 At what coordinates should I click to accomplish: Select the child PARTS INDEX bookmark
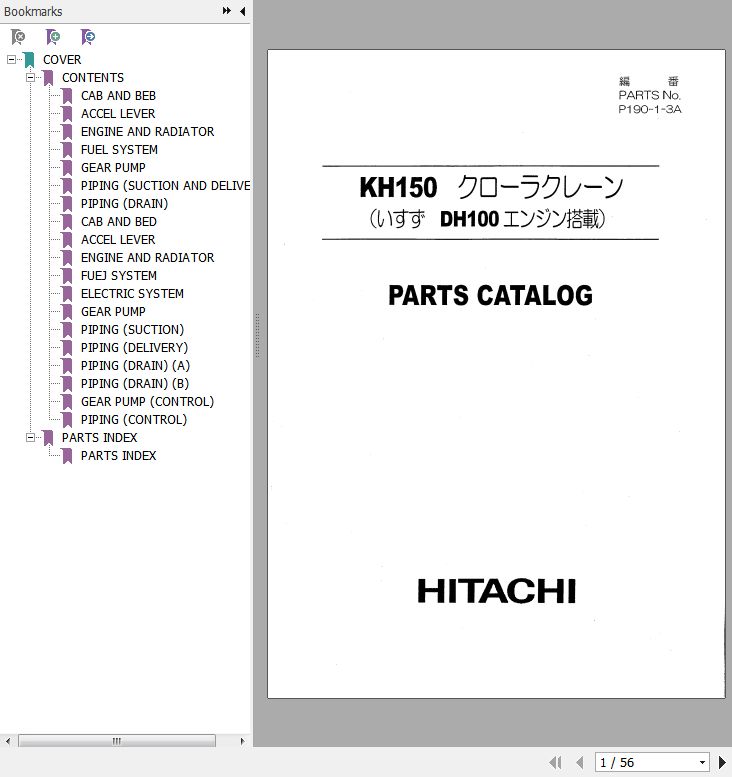(x=118, y=455)
